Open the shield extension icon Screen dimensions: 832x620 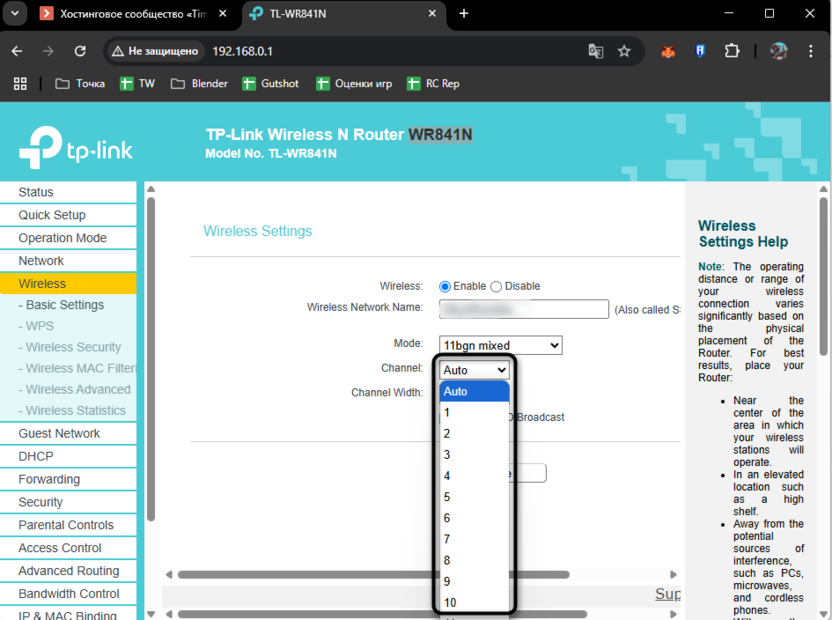700,51
